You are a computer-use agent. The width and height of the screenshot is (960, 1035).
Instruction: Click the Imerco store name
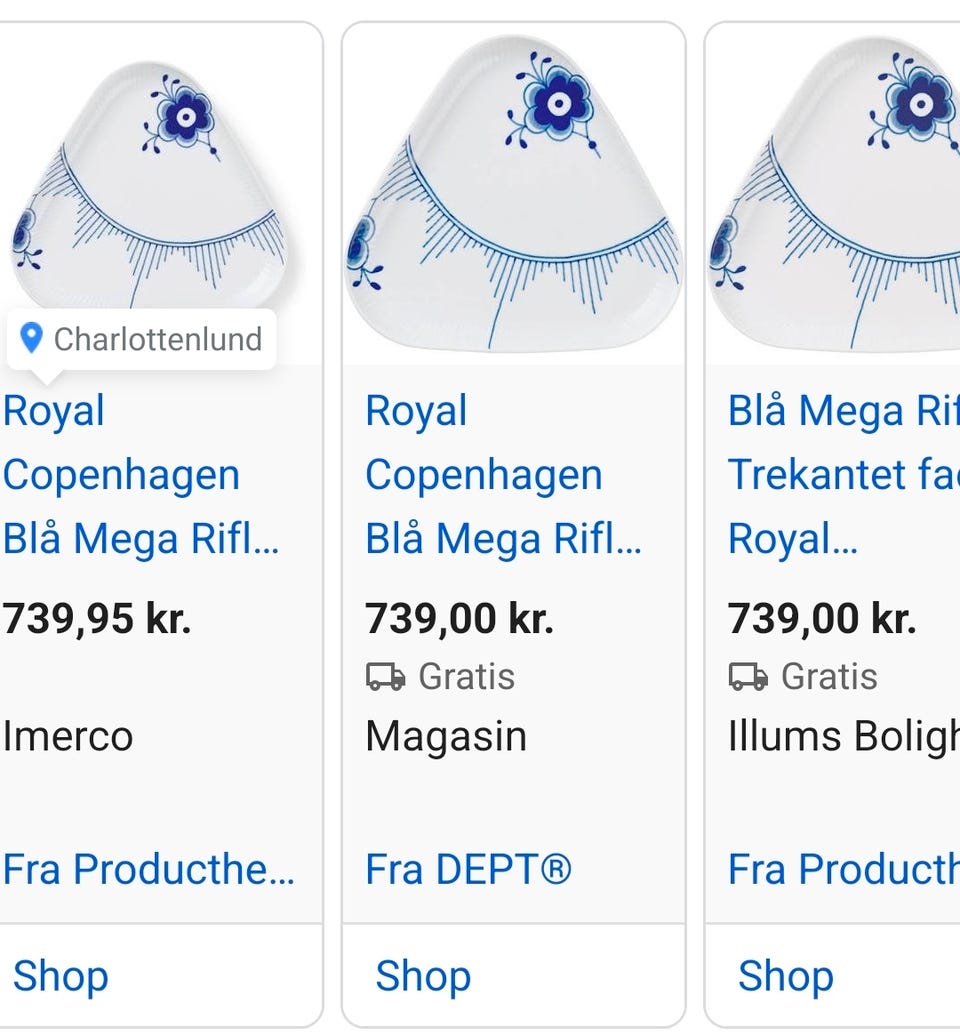(68, 736)
